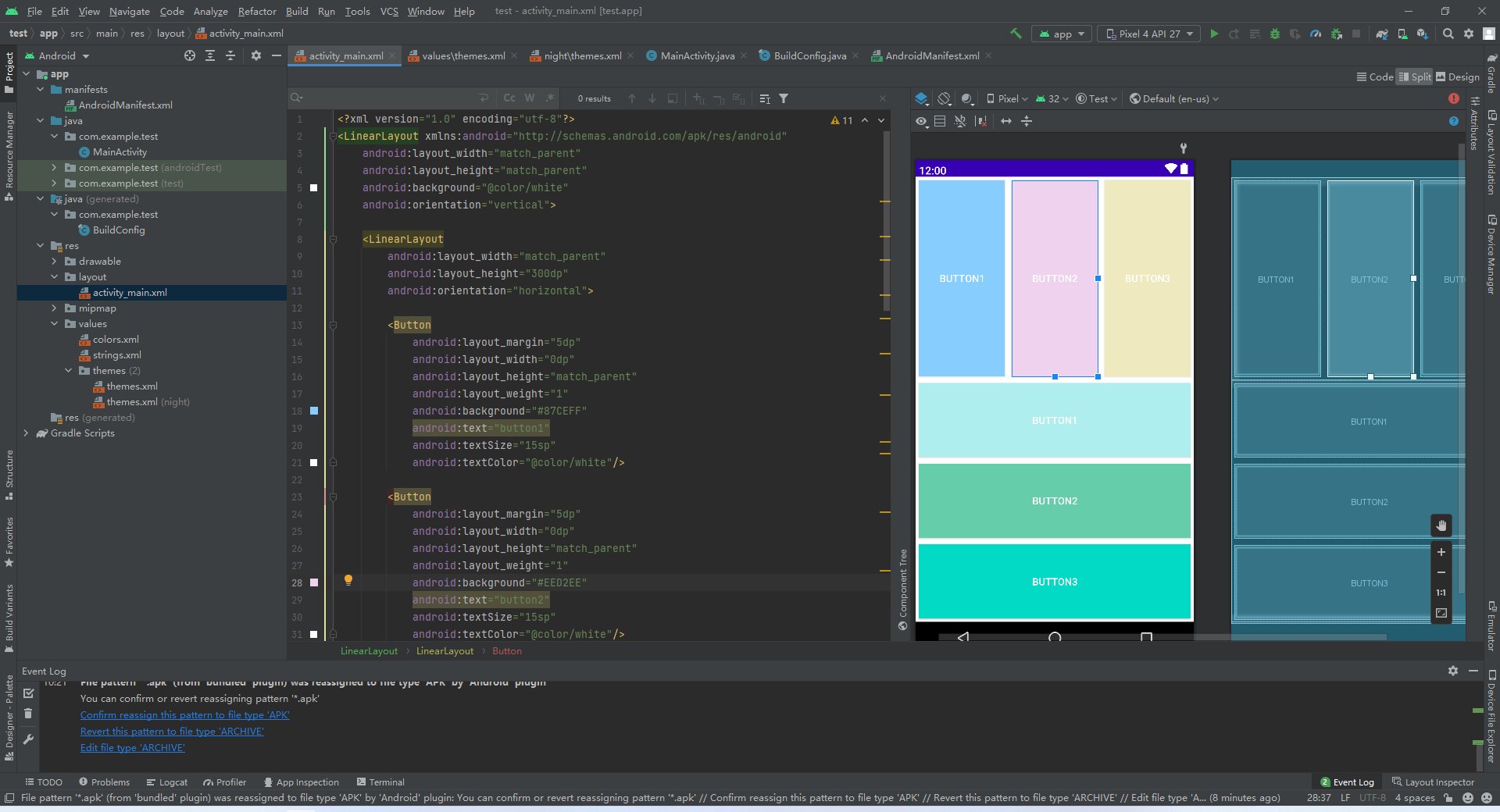Click Select Design Surface layers icon

922,98
